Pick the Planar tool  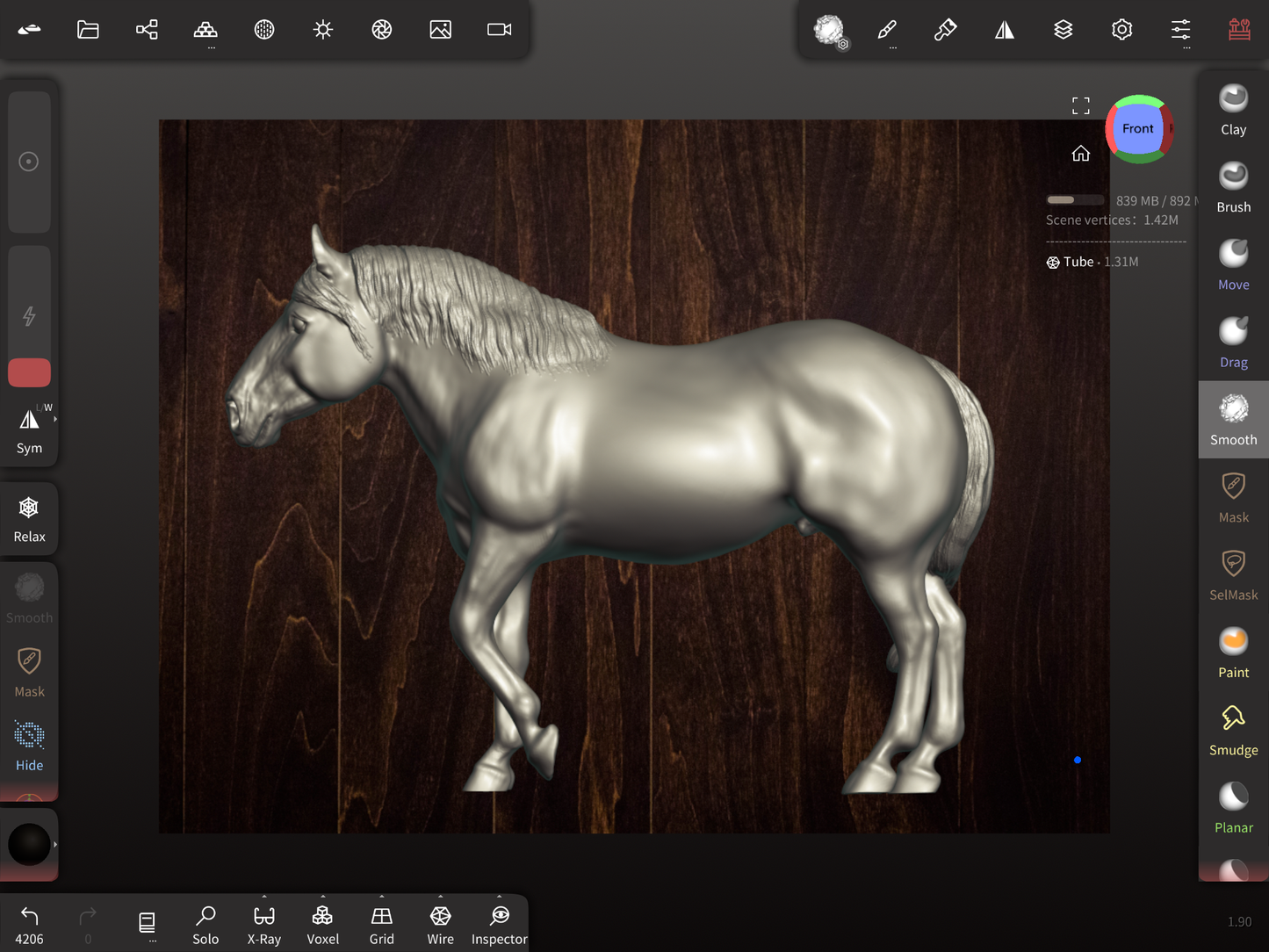[1233, 807]
